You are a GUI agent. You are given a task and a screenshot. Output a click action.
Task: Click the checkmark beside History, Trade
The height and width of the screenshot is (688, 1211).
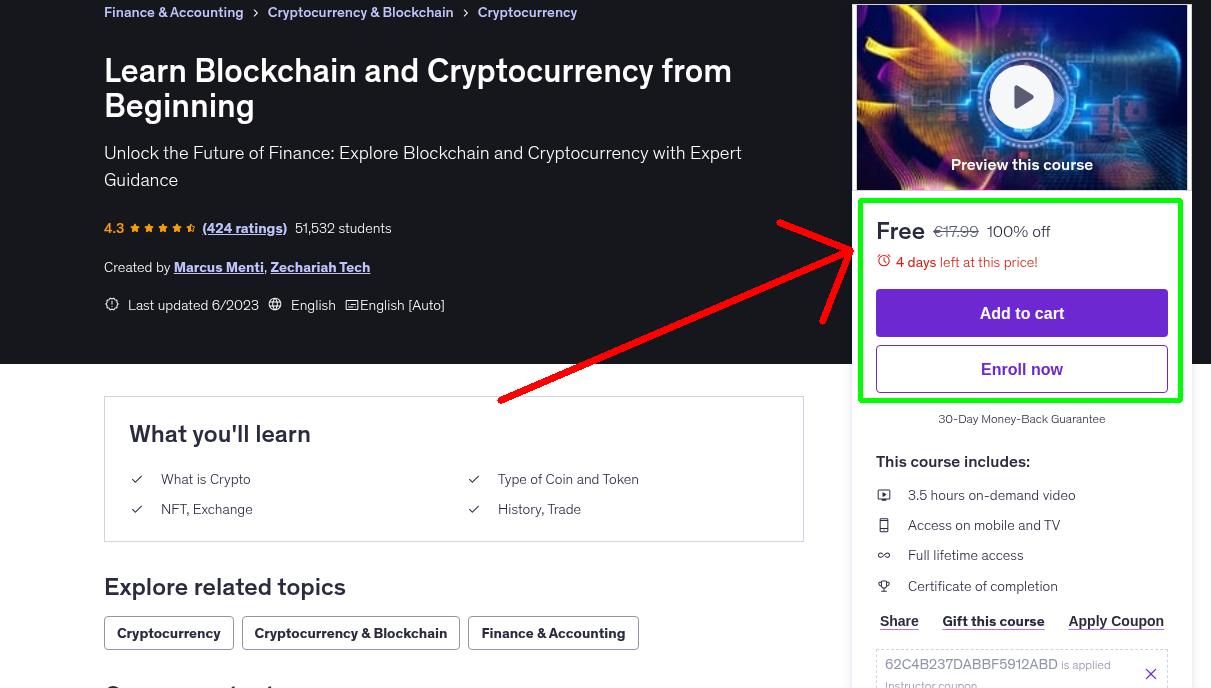473,509
